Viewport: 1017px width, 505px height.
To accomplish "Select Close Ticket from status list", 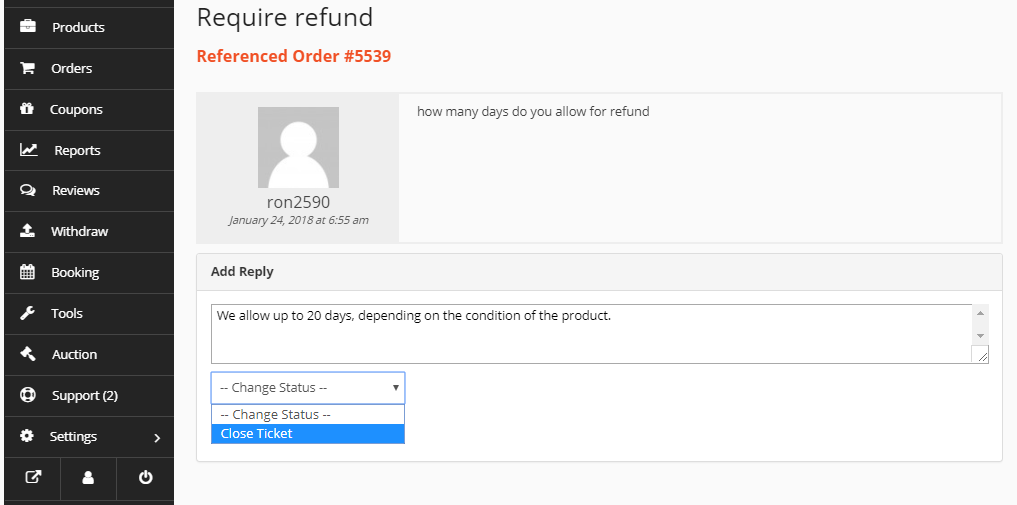I will pos(308,434).
